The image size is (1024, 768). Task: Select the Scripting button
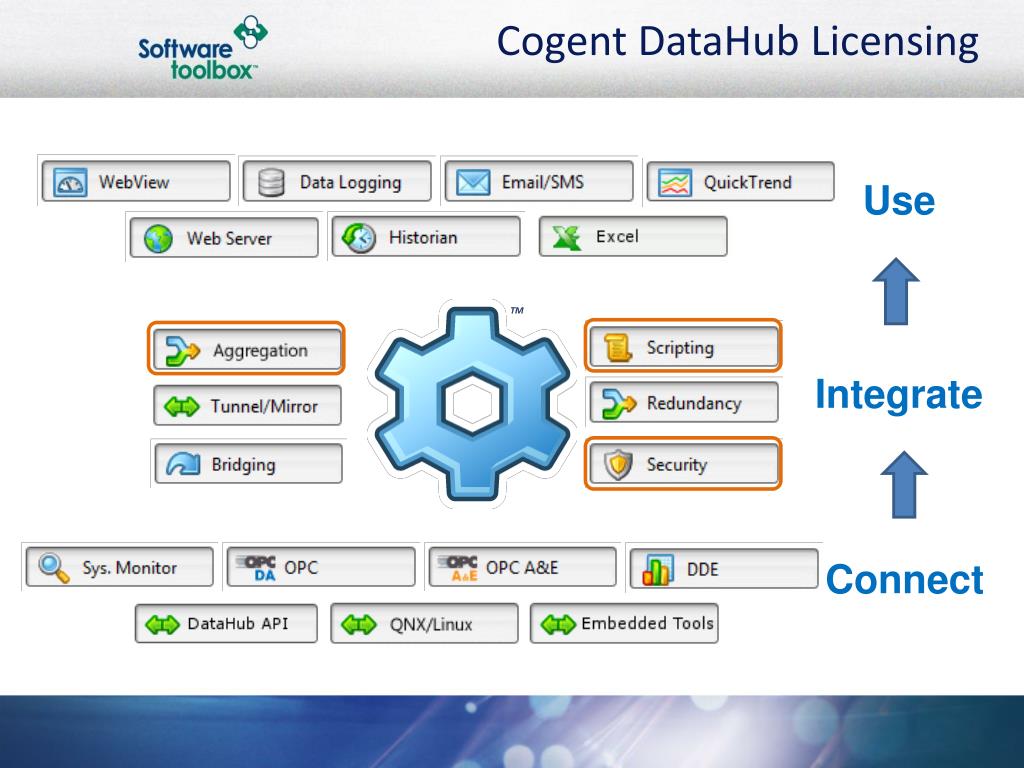click(x=683, y=346)
